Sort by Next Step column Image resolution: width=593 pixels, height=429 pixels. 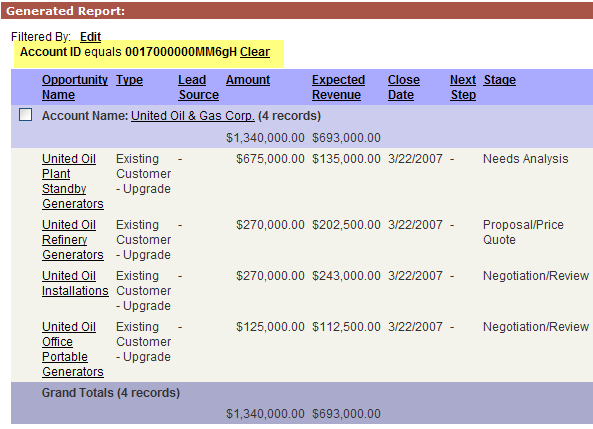tap(463, 87)
